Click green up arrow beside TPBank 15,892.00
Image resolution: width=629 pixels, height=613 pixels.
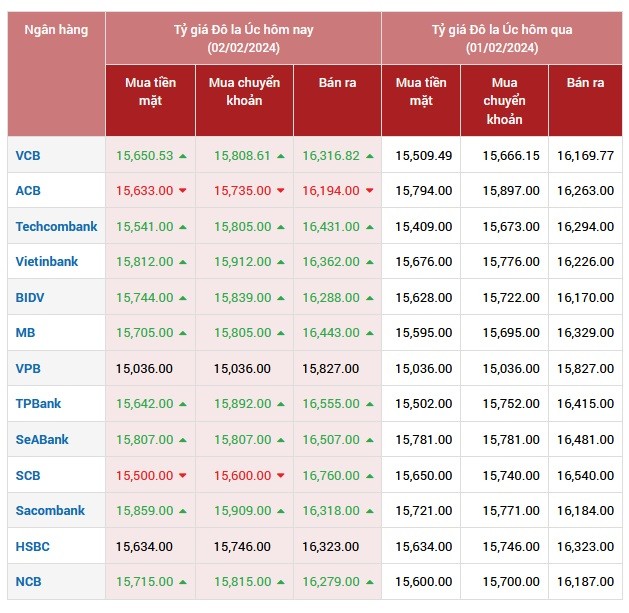click(x=281, y=405)
